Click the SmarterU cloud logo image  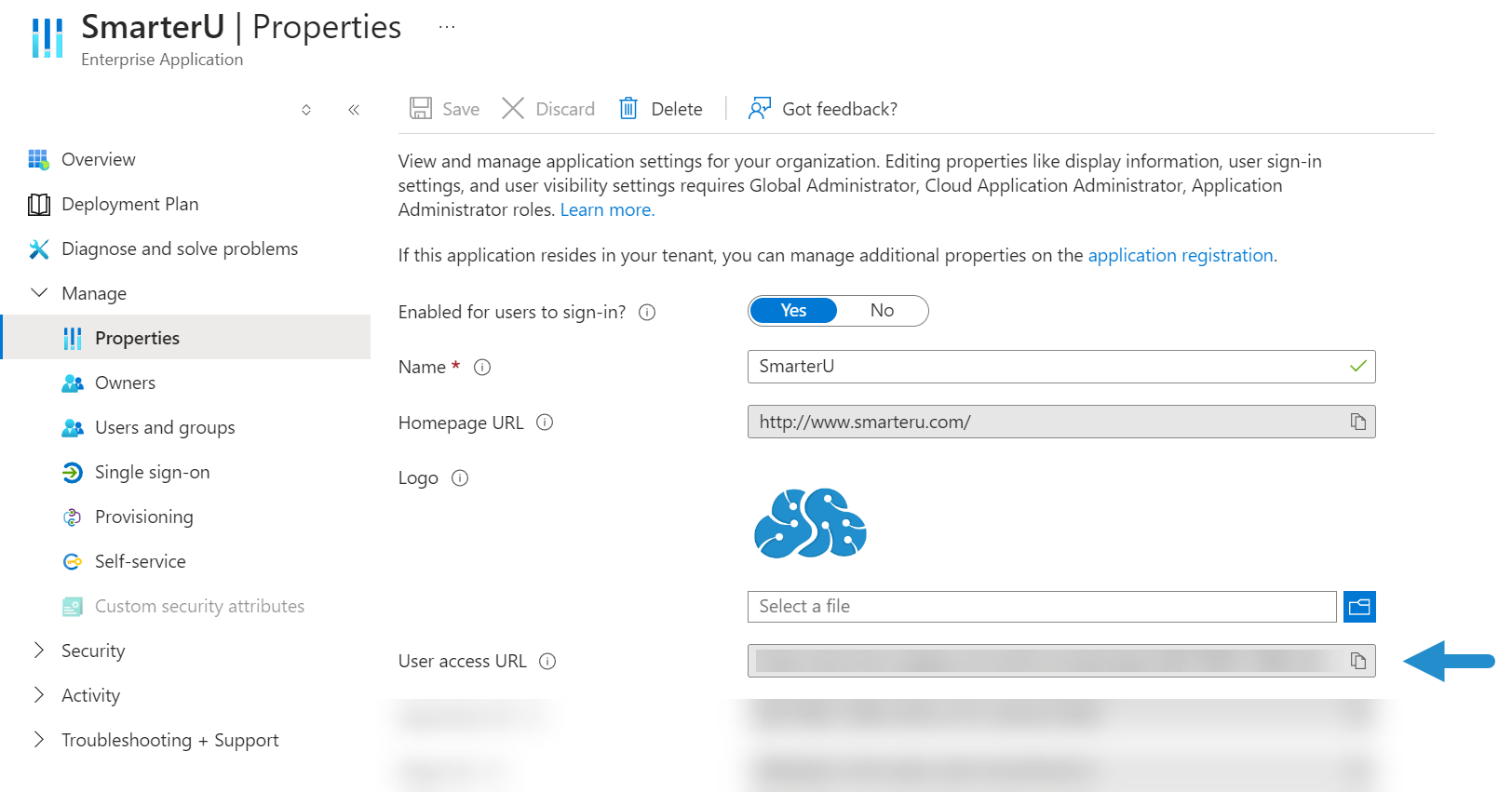(x=810, y=523)
